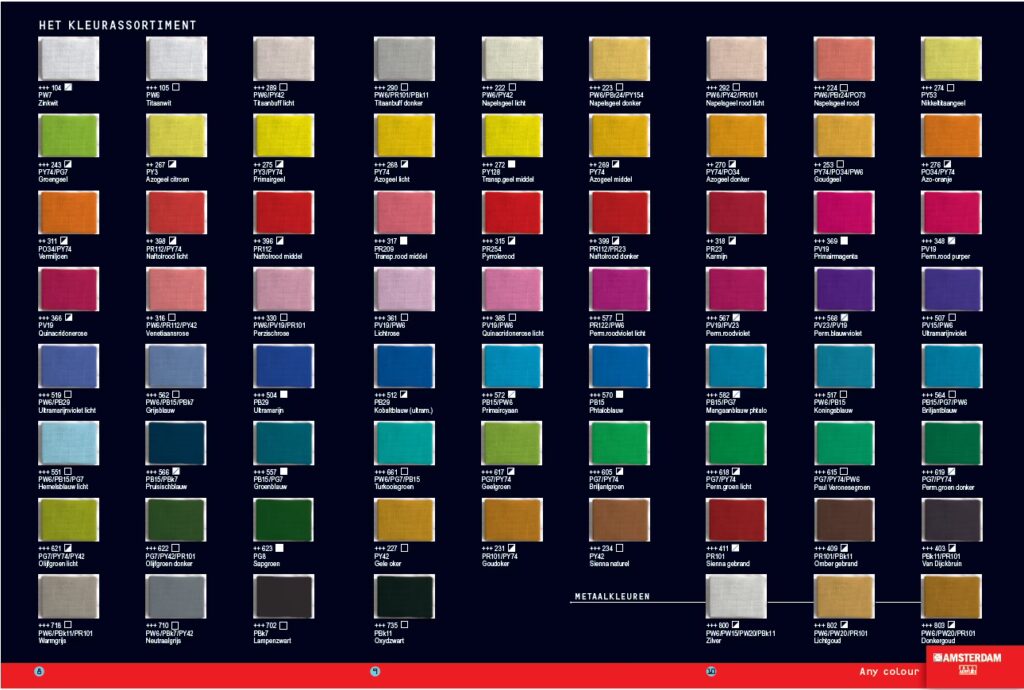Screen dimensions: 1024x690
Task: Click the 'Any colour' text
Action: [x=886, y=671]
